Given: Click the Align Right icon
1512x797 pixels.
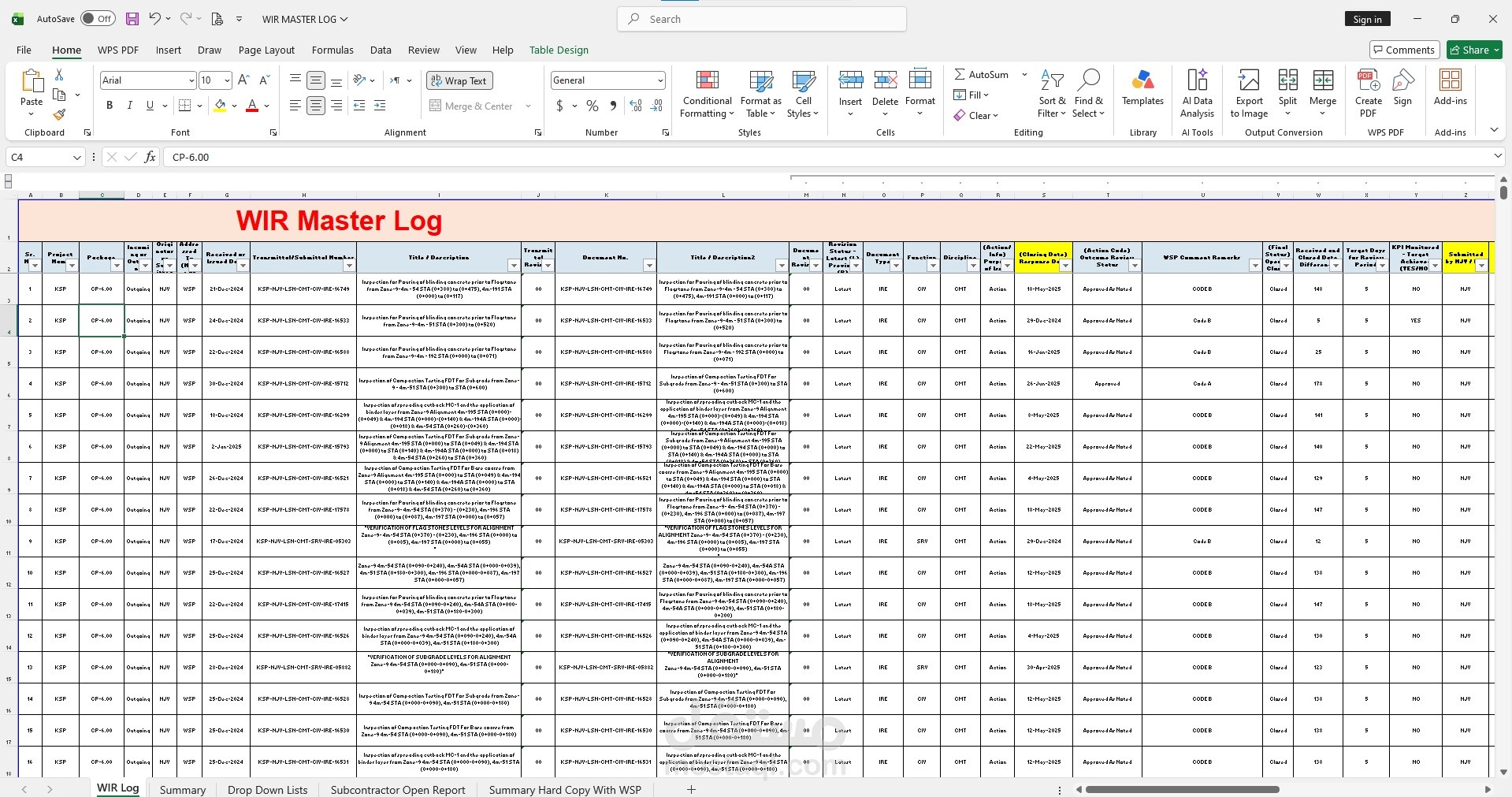Looking at the screenshot, I should (336, 106).
